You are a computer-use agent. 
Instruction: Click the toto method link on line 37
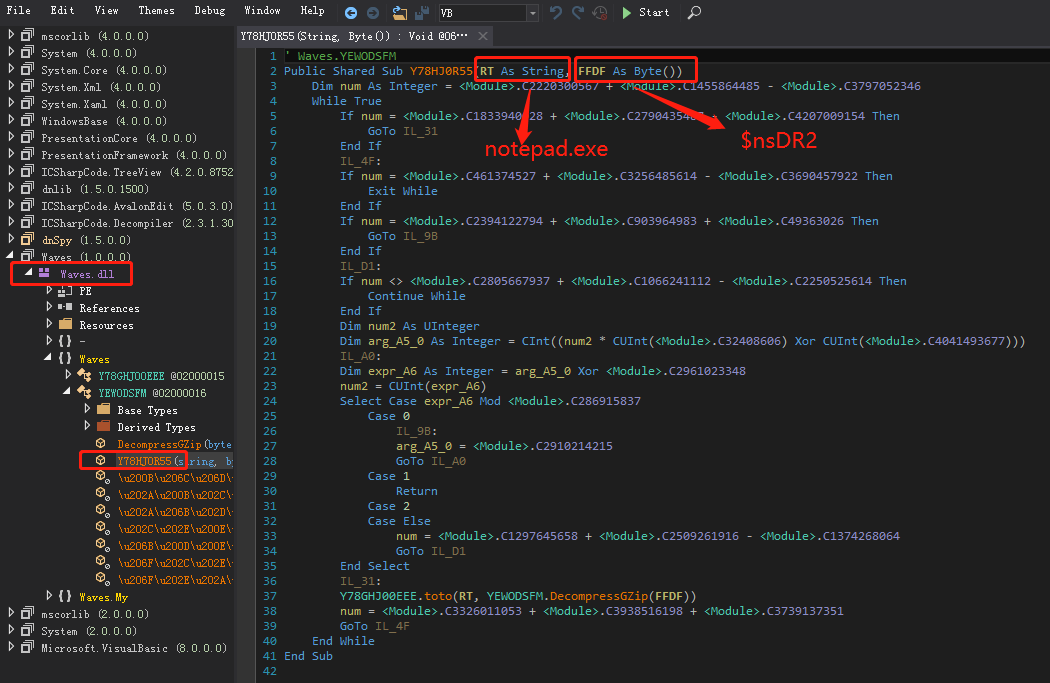(438, 596)
